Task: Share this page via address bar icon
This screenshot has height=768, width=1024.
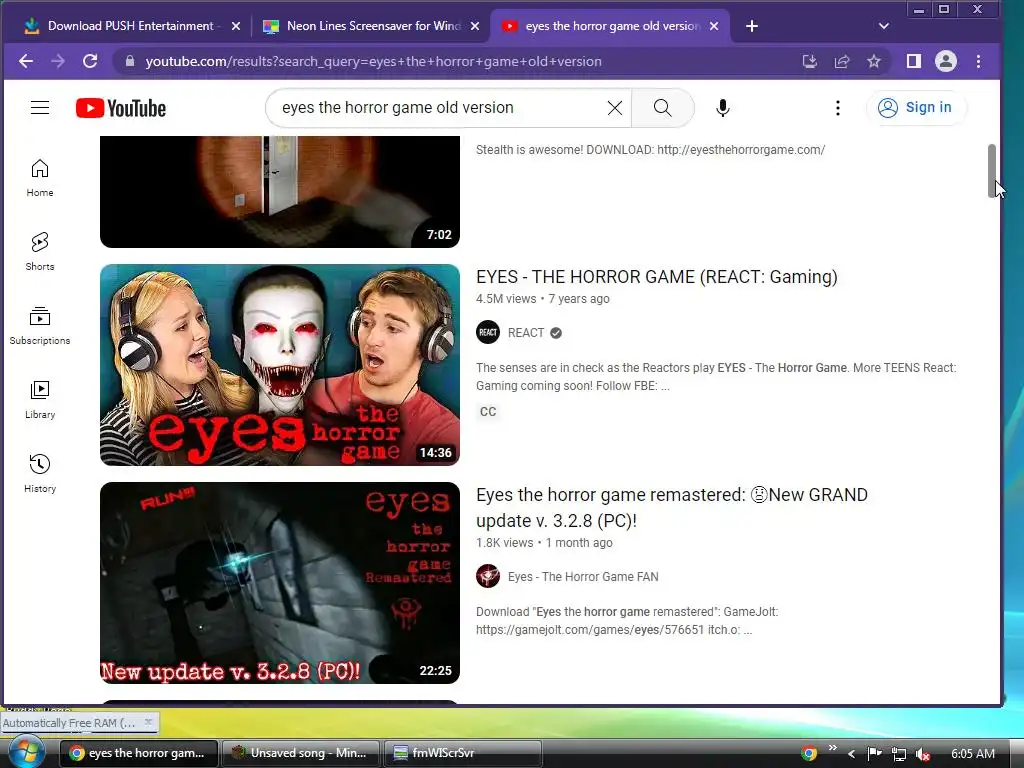Action: pyautogui.click(x=842, y=61)
